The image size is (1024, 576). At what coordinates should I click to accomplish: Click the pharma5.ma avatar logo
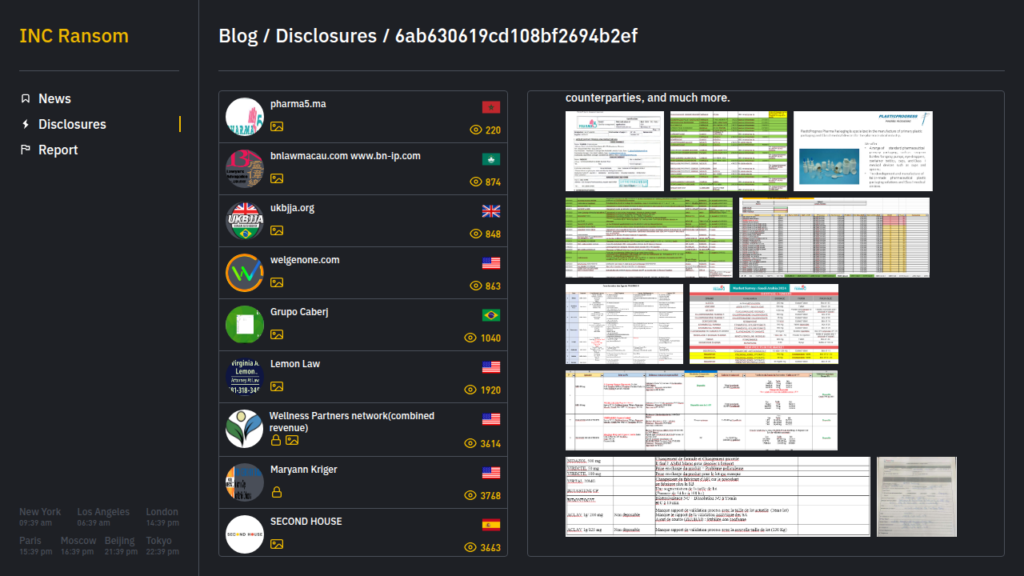(244, 117)
